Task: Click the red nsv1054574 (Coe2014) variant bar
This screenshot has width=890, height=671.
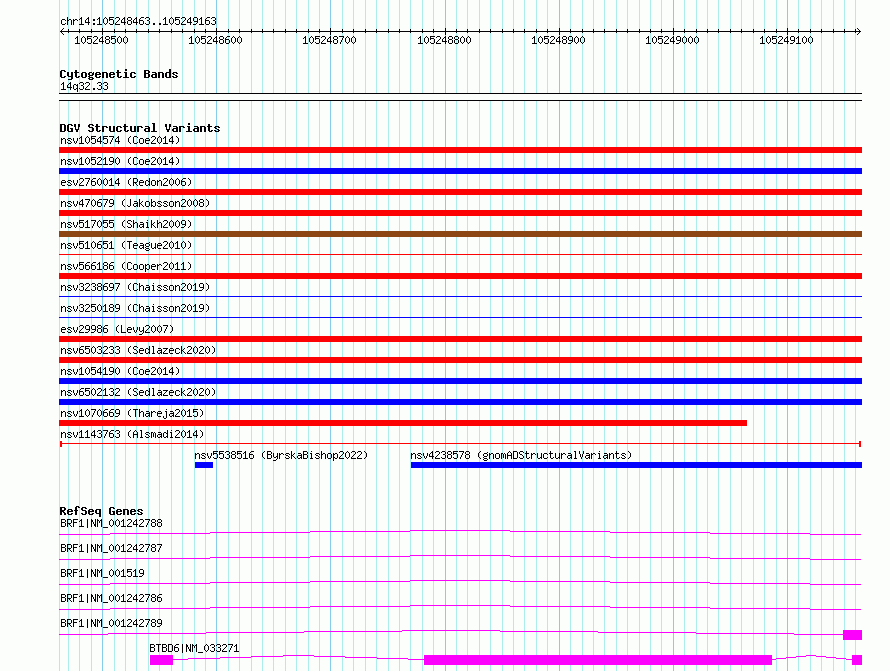Action: (x=460, y=150)
